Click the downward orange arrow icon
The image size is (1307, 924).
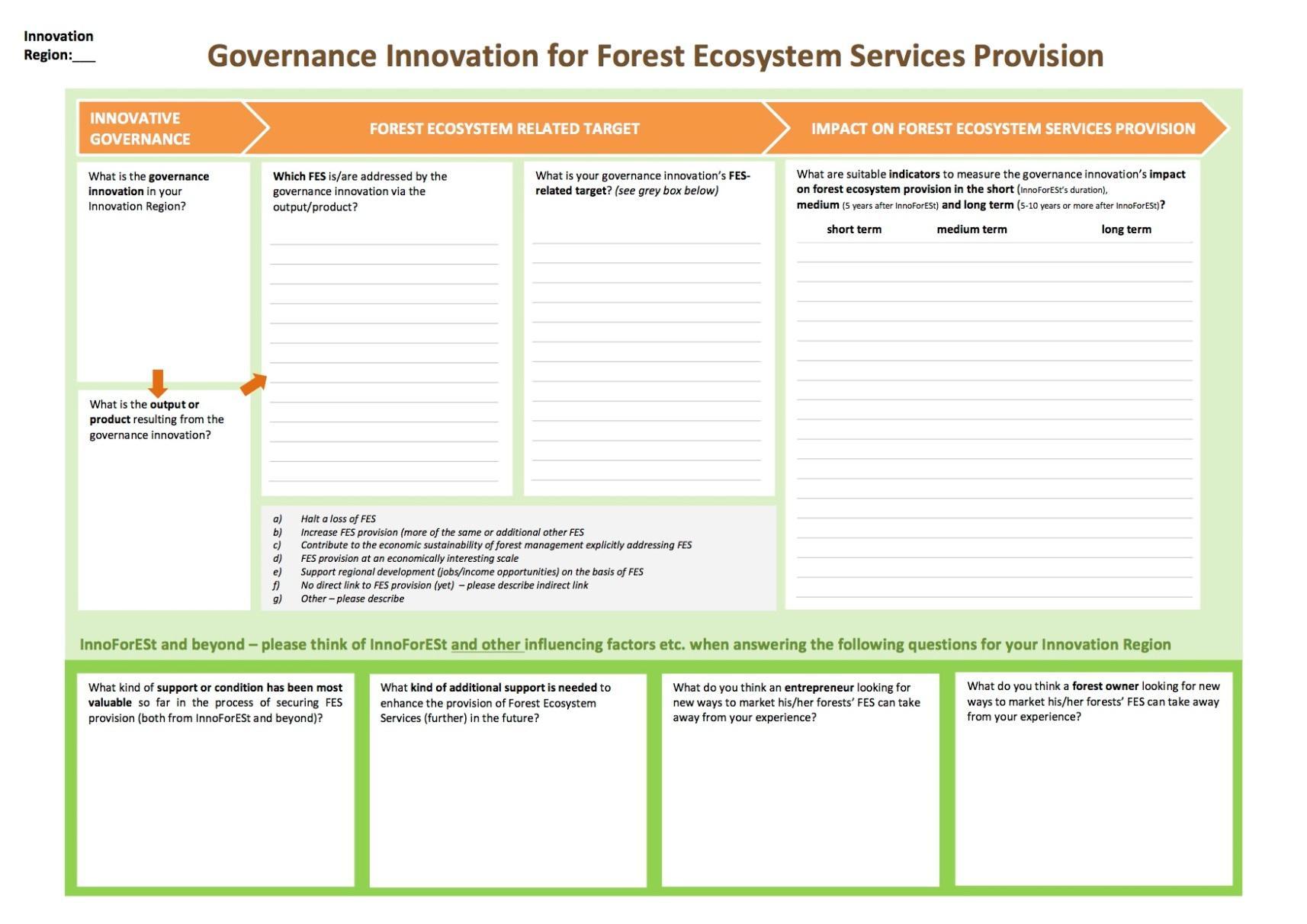[157, 383]
